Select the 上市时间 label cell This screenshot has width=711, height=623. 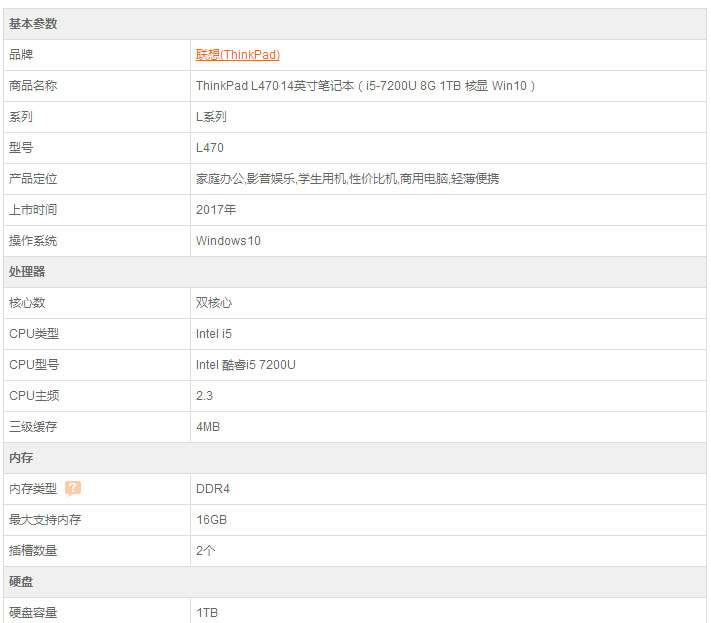(x=97, y=210)
